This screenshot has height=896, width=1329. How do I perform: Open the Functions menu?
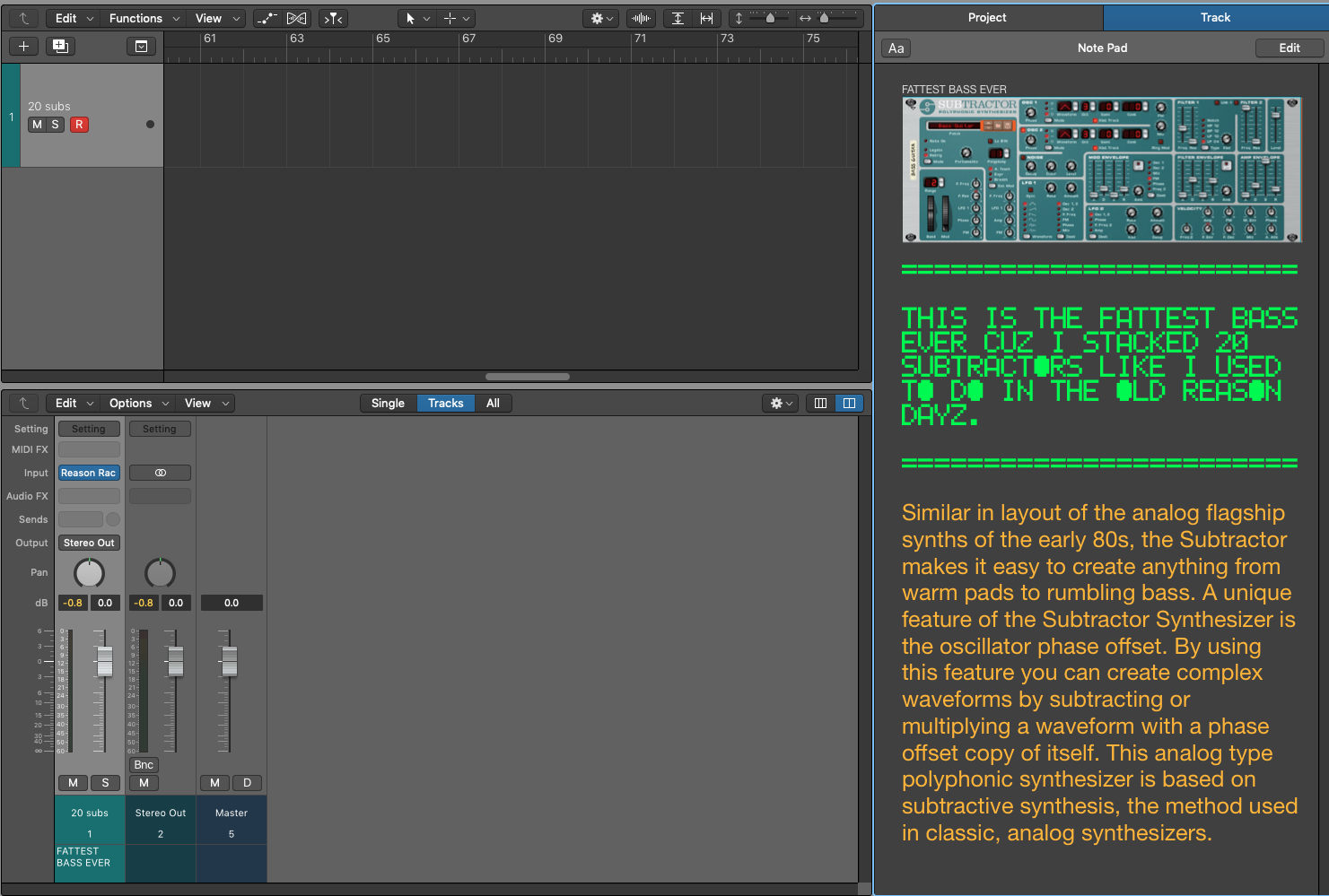pyautogui.click(x=144, y=18)
